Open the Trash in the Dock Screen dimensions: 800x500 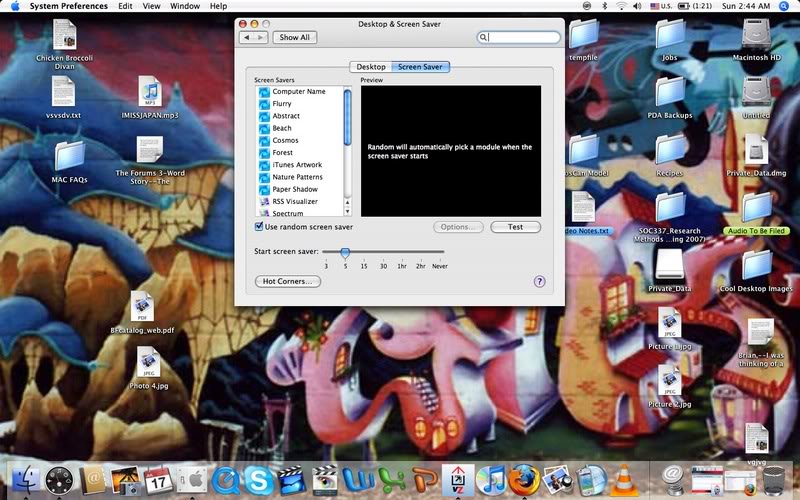click(x=773, y=481)
